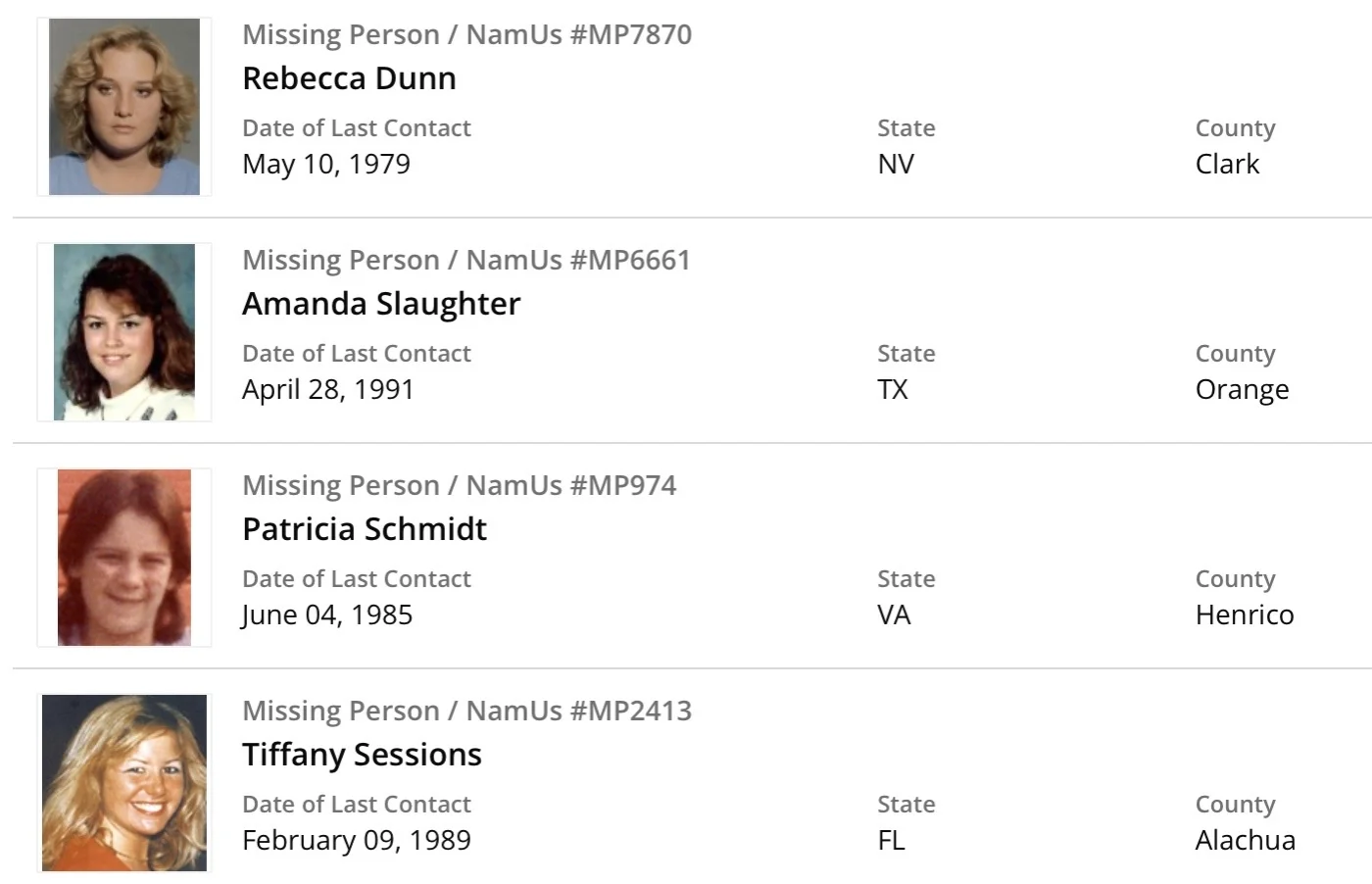This screenshot has height=884, width=1372.
Task: Open the Rebecca Dunn name link
Action: (349, 78)
